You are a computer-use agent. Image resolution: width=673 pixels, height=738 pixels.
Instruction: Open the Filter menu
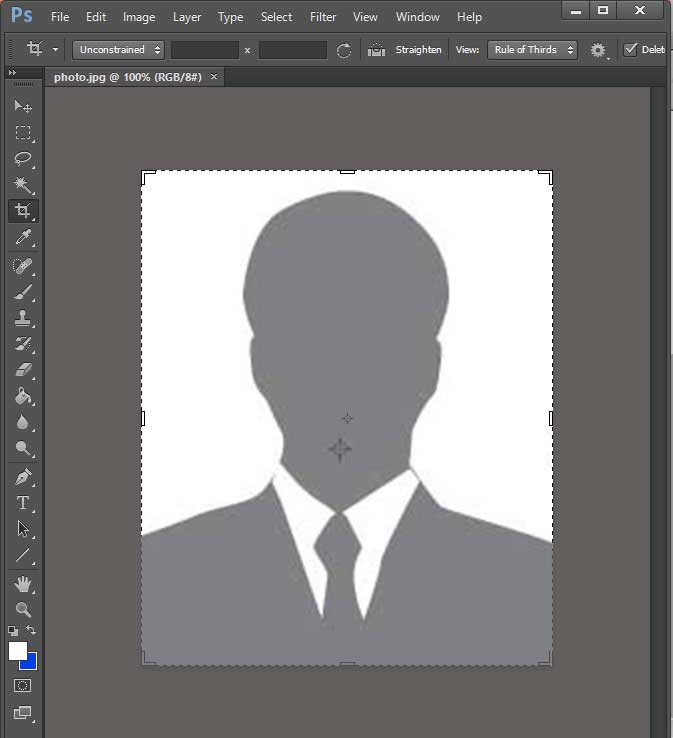(x=323, y=17)
